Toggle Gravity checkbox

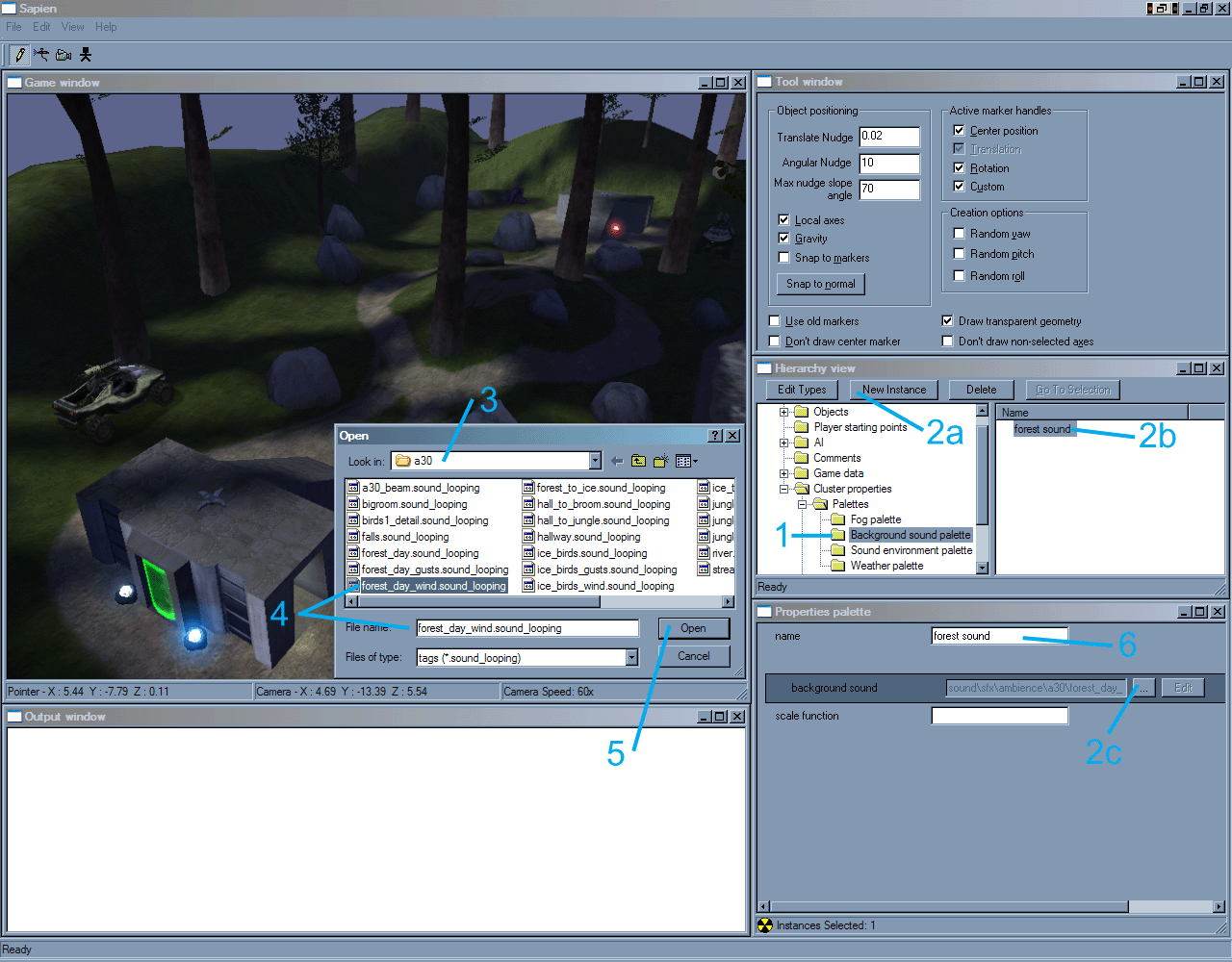click(x=783, y=238)
